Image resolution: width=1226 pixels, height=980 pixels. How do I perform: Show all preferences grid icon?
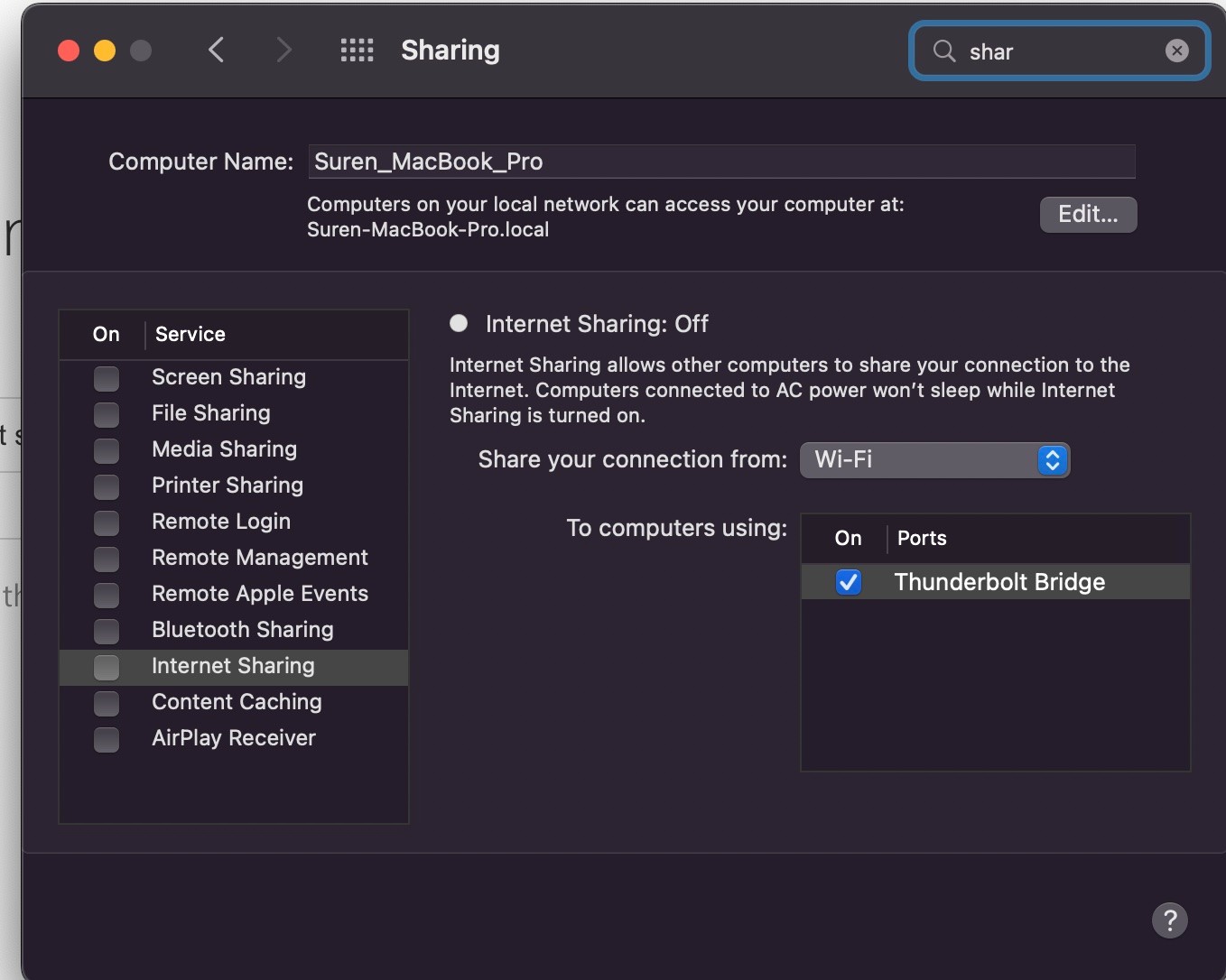[x=357, y=50]
